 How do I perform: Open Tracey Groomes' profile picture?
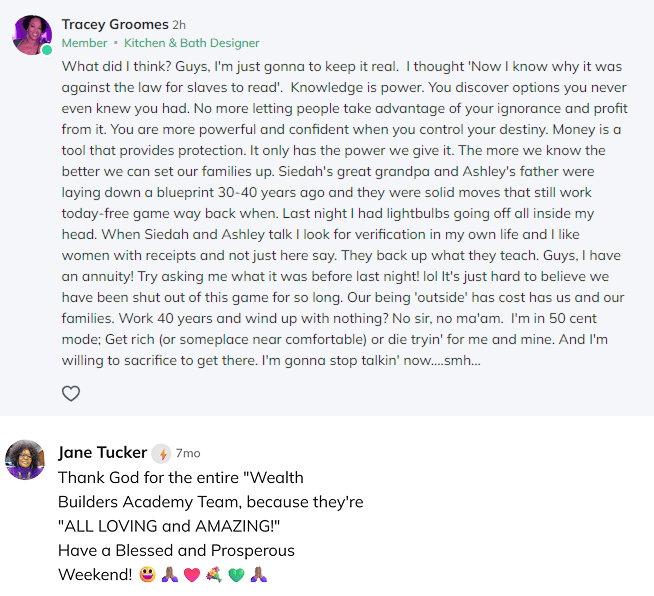[32, 35]
